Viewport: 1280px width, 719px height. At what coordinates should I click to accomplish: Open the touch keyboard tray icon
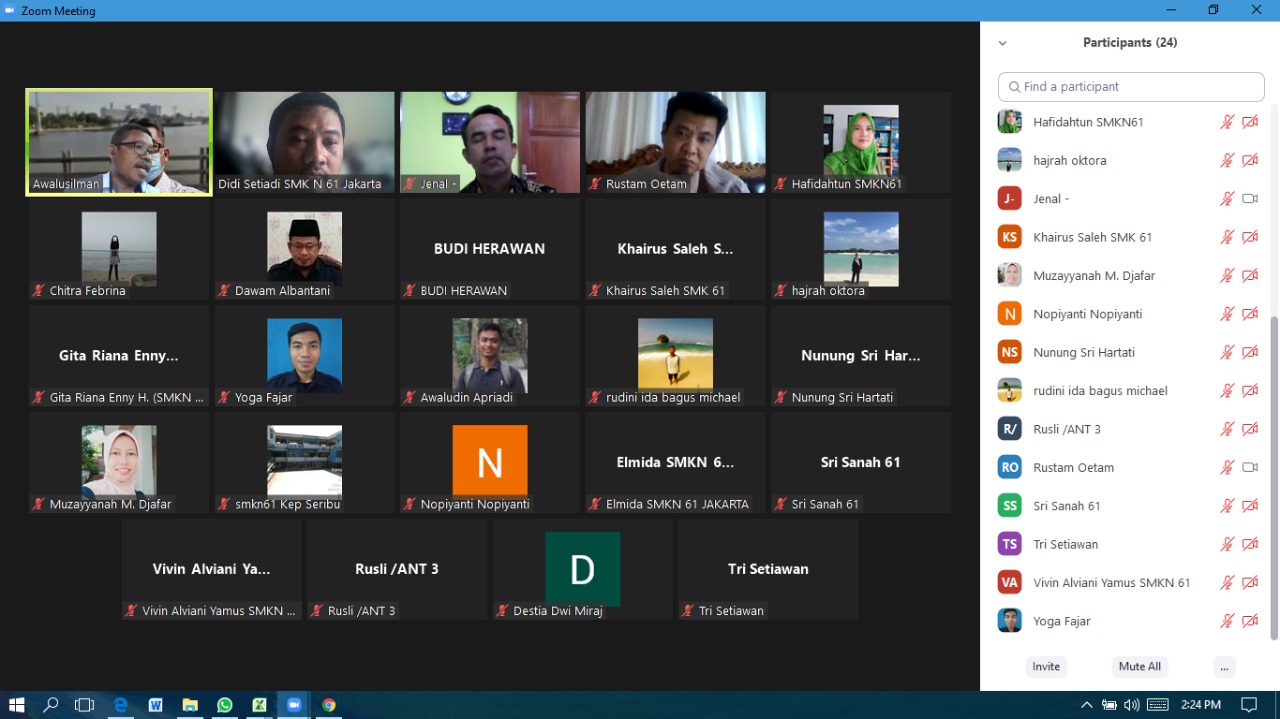pos(1157,705)
